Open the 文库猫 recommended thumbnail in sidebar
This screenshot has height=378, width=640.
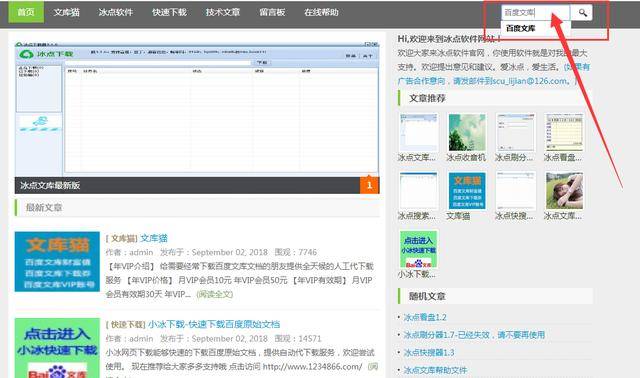point(467,191)
